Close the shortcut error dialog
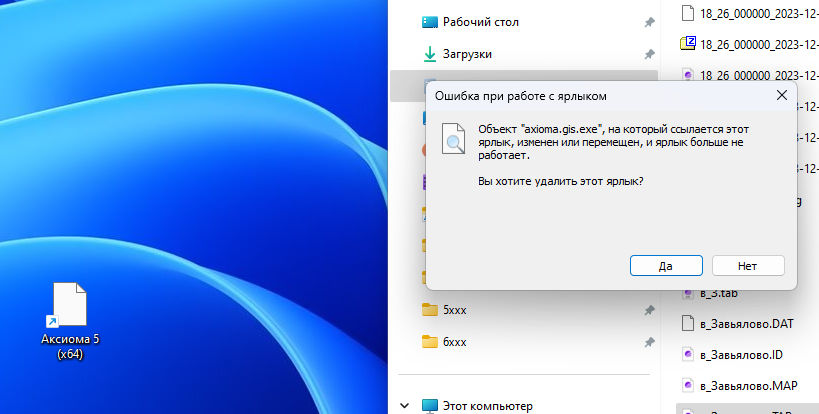Screen dimensions: 819x414 click(781, 96)
